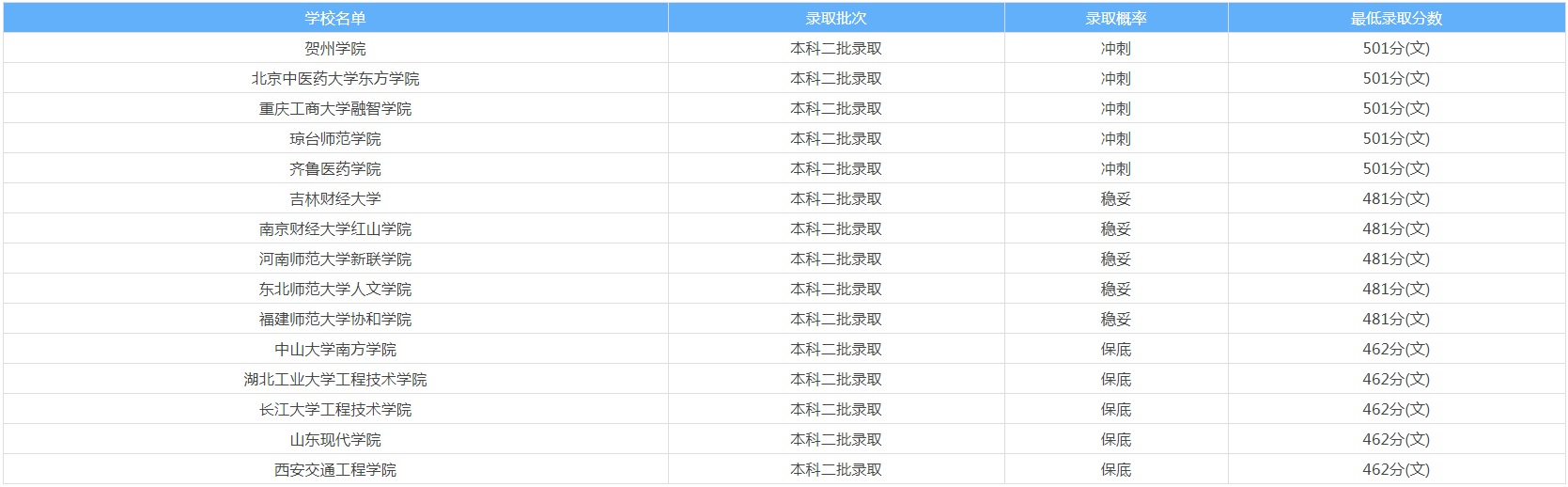Select 东北师范大学人文学院 entry
Image resolution: width=1568 pixels, height=487 pixels.
click(335, 289)
